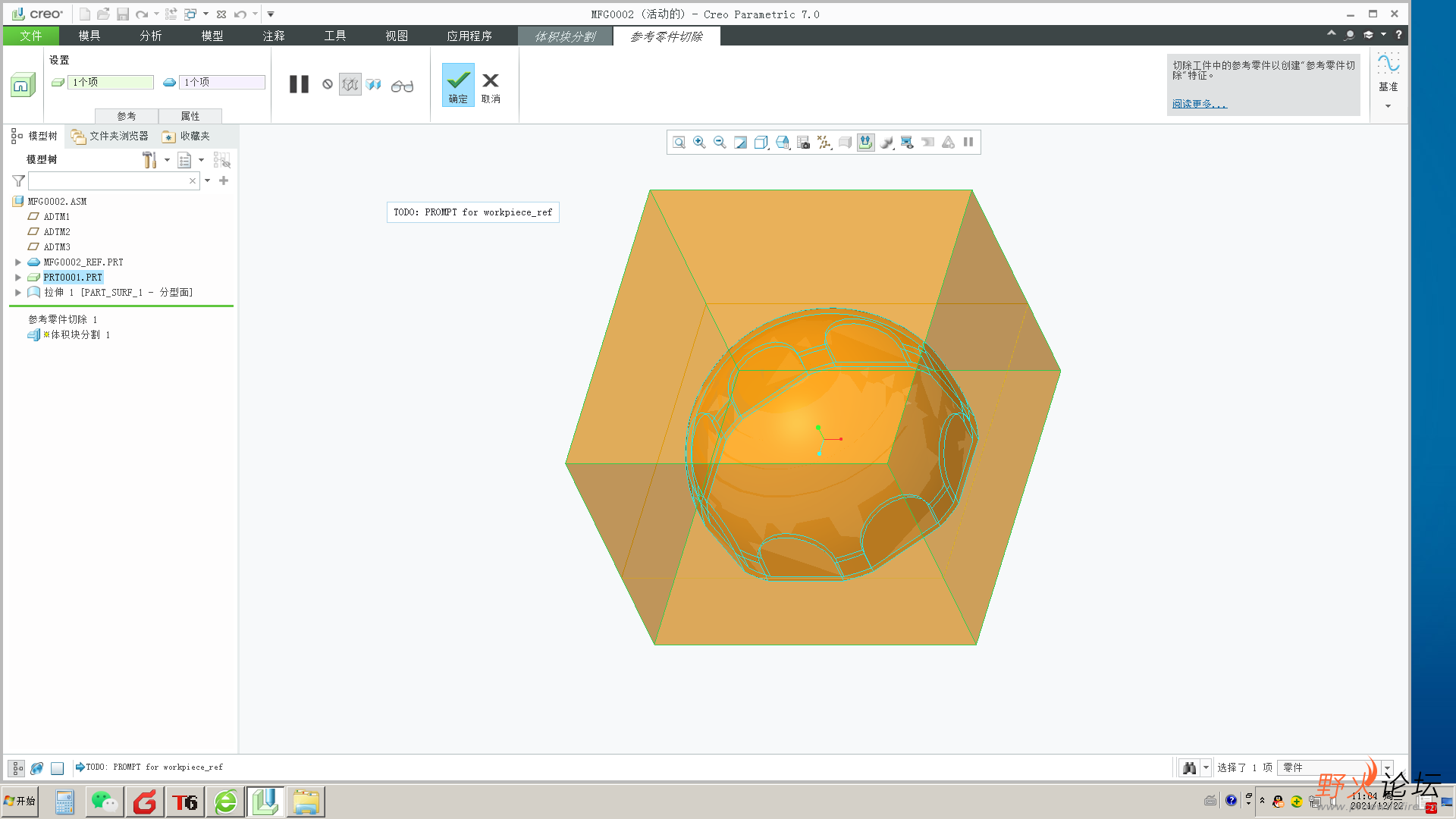
Task: Click the tree display list icon
Action: (x=184, y=160)
